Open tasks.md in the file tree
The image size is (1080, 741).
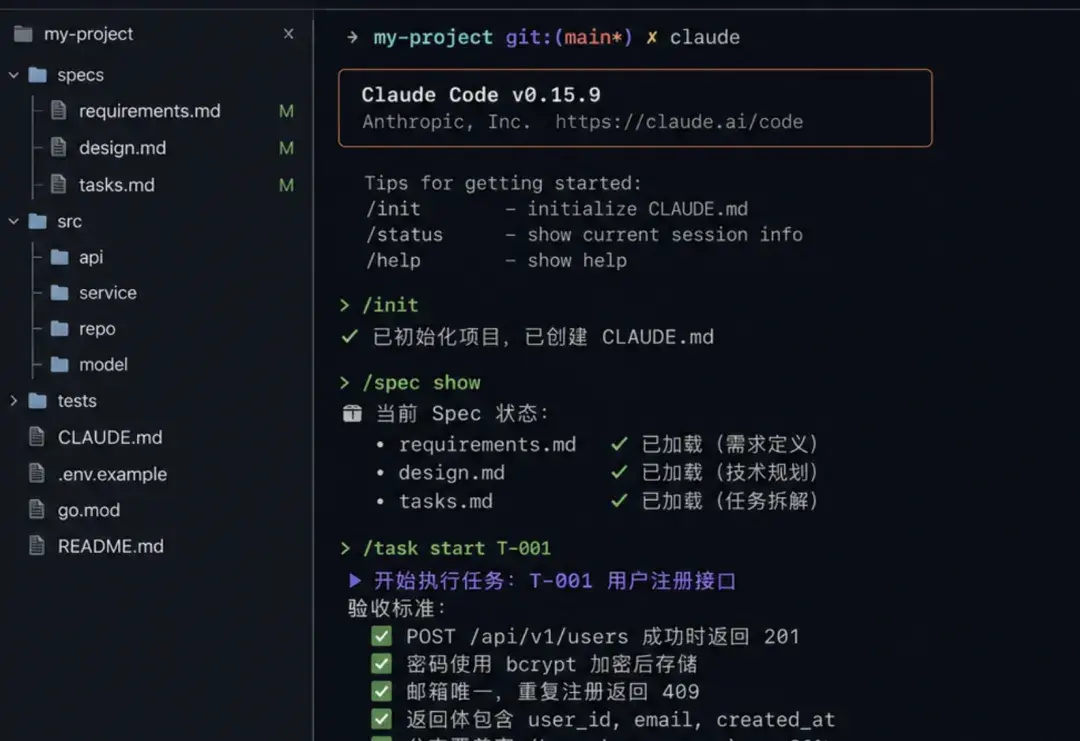tap(116, 185)
